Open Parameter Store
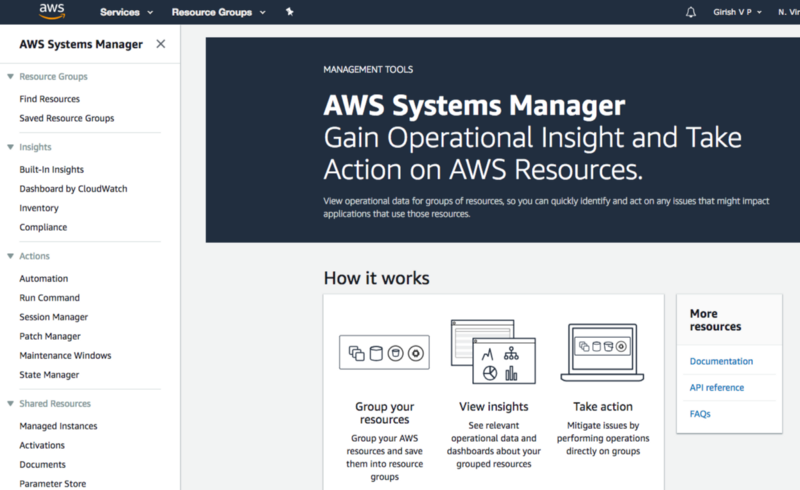The image size is (800, 490). [x=53, y=484]
